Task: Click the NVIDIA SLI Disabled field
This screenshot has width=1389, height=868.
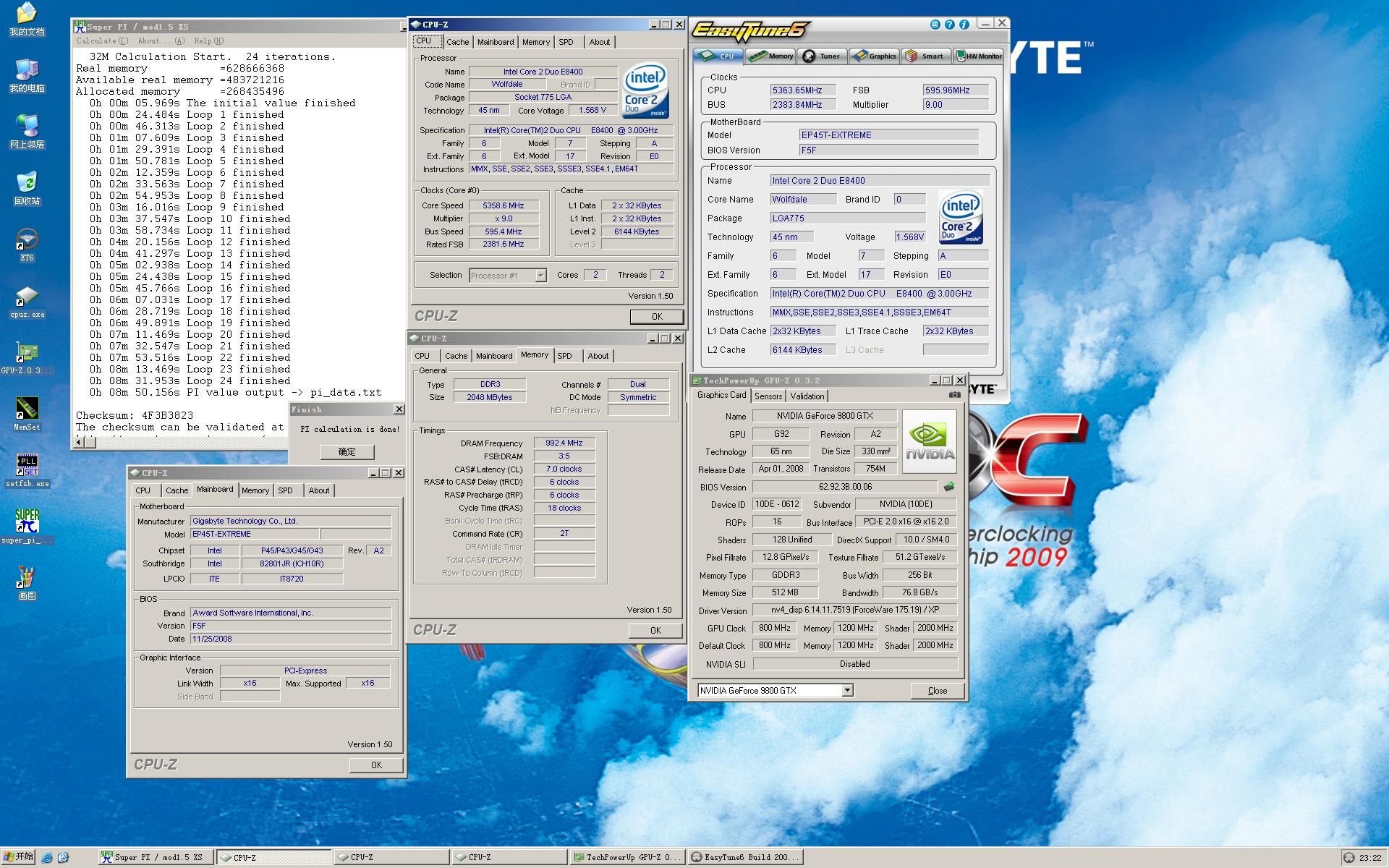Action: 855,664
